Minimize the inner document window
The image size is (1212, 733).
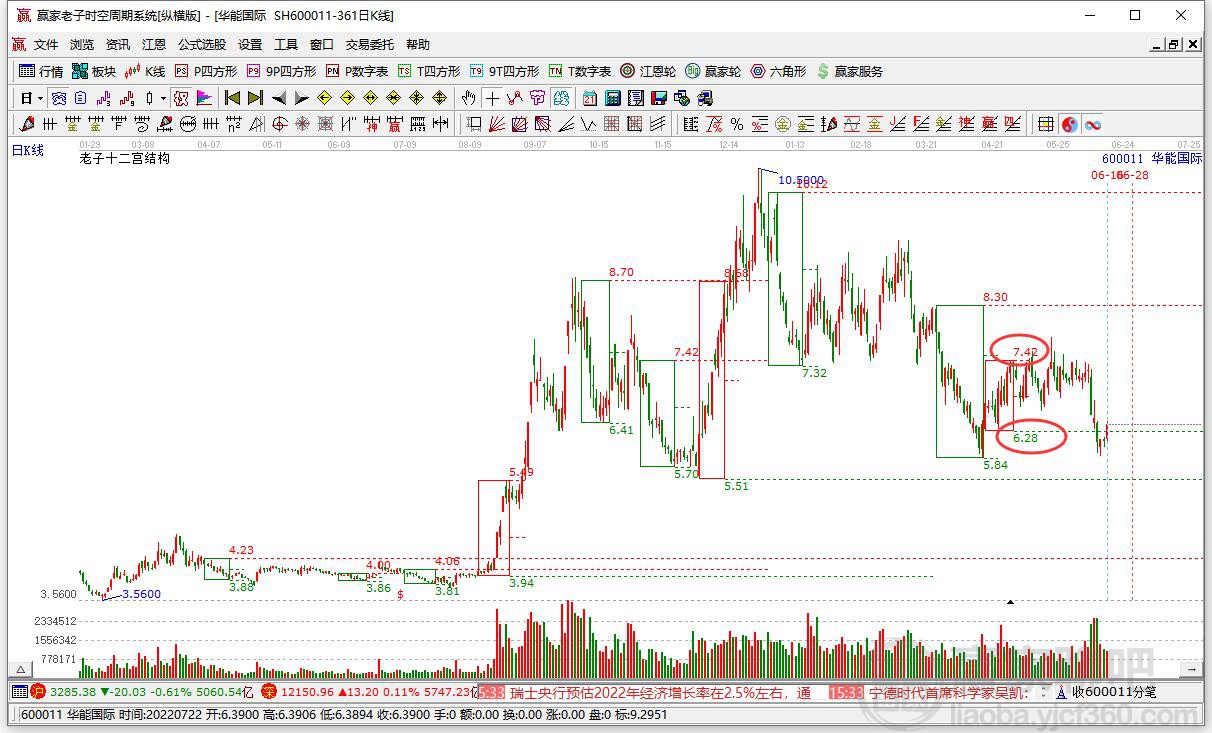1157,45
